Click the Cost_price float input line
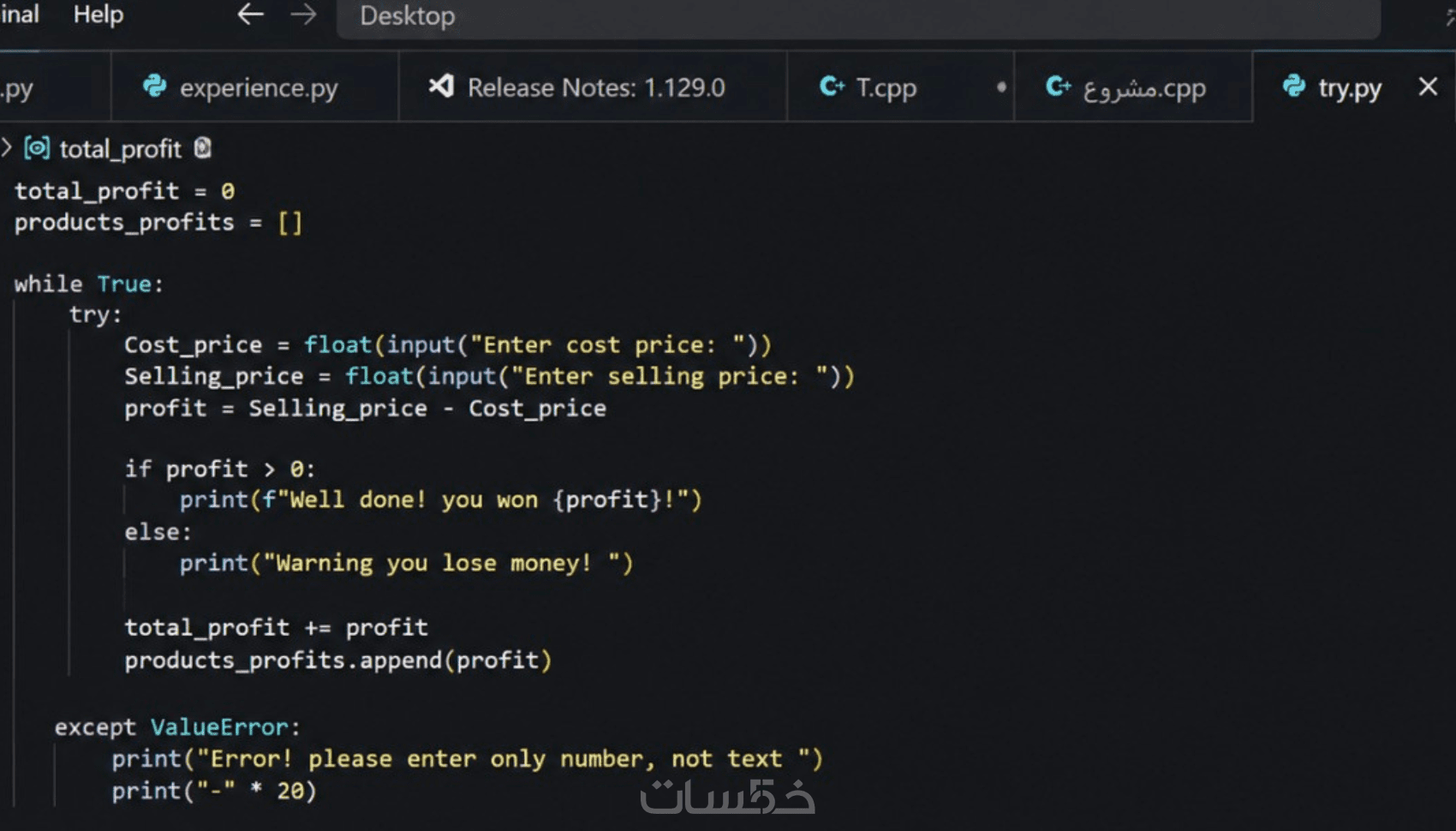This screenshot has width=1456, height=831. pos(448,345)
